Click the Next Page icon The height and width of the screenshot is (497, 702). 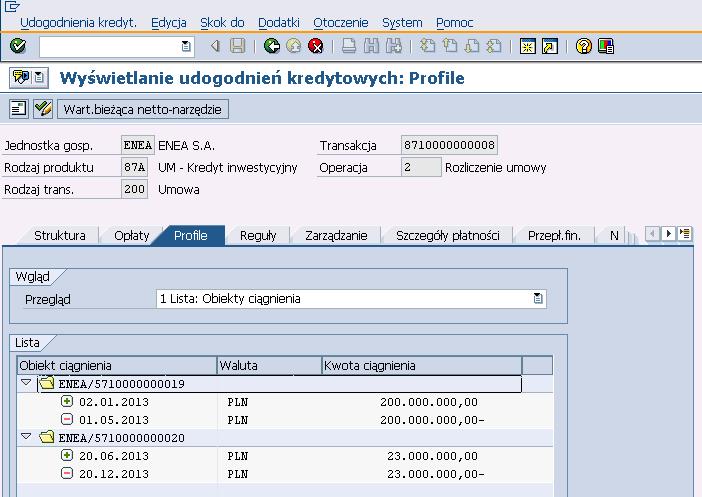(x=472, y=46)
